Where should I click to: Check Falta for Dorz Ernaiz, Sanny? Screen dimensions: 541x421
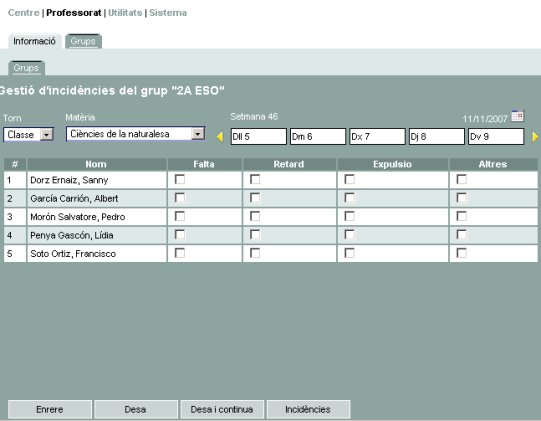[180, 179]
